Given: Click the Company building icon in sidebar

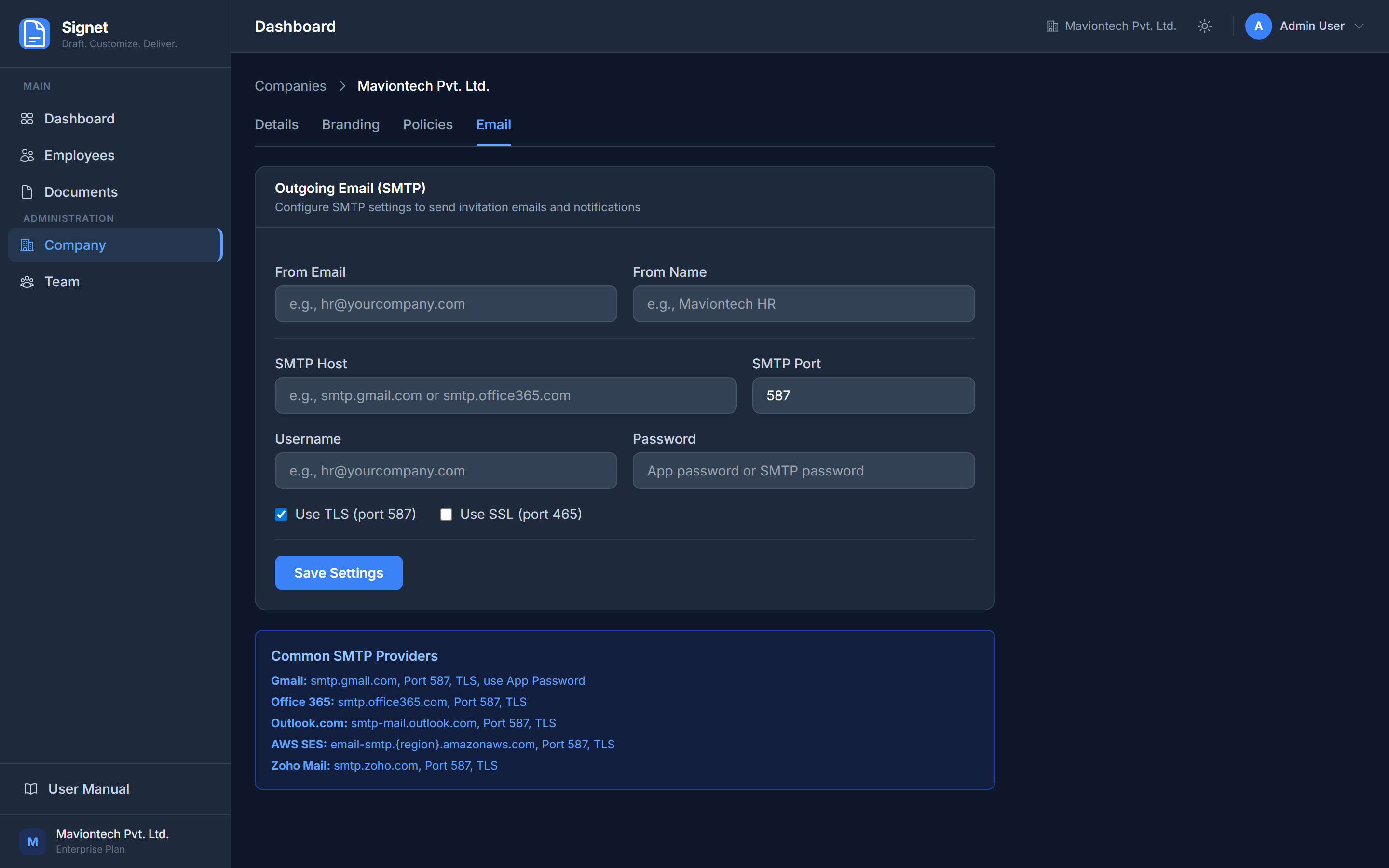Looking at the screenshot, I should (27, 245).
